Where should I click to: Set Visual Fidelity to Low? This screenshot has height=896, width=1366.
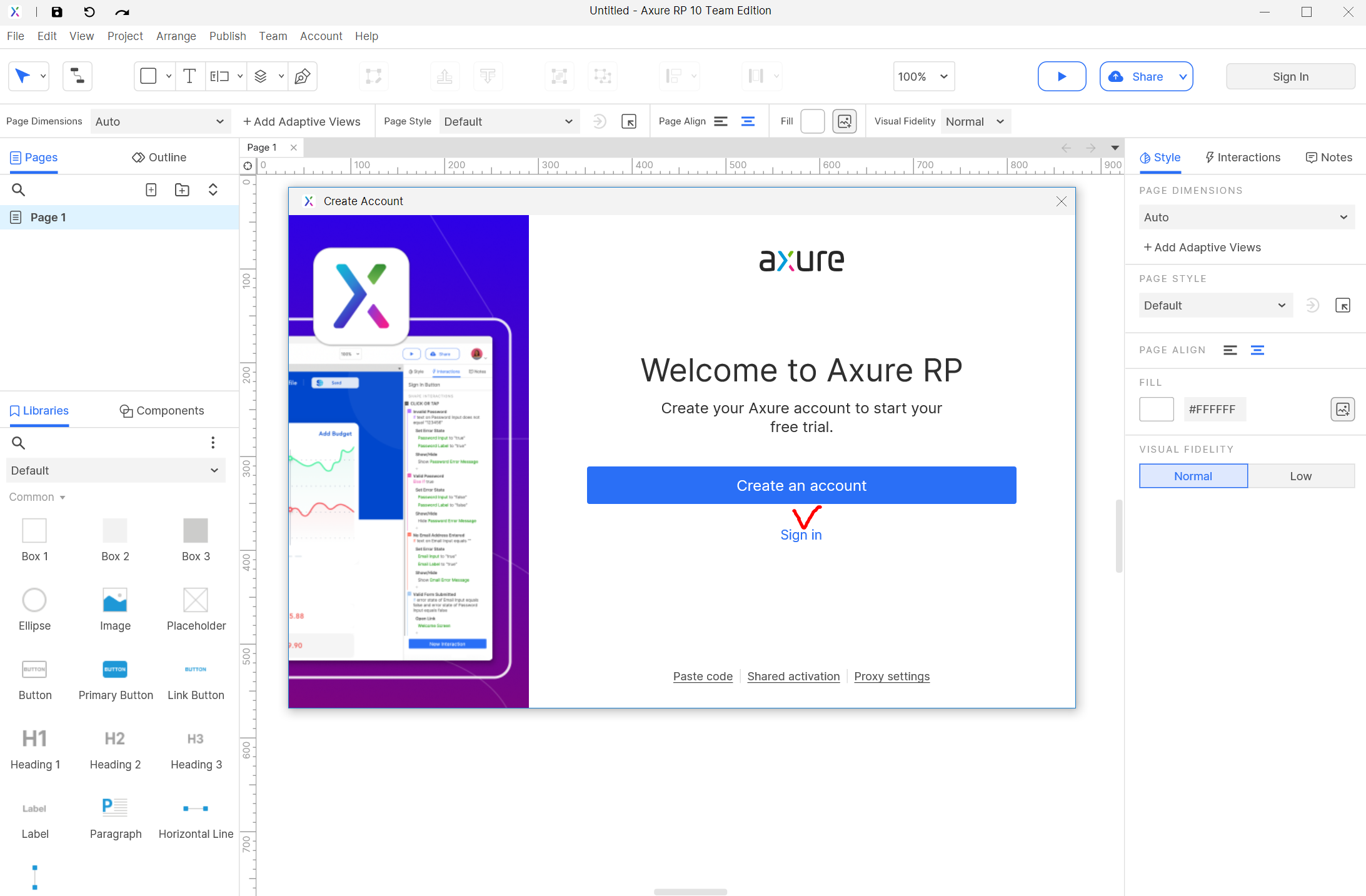coord(1300,476)
